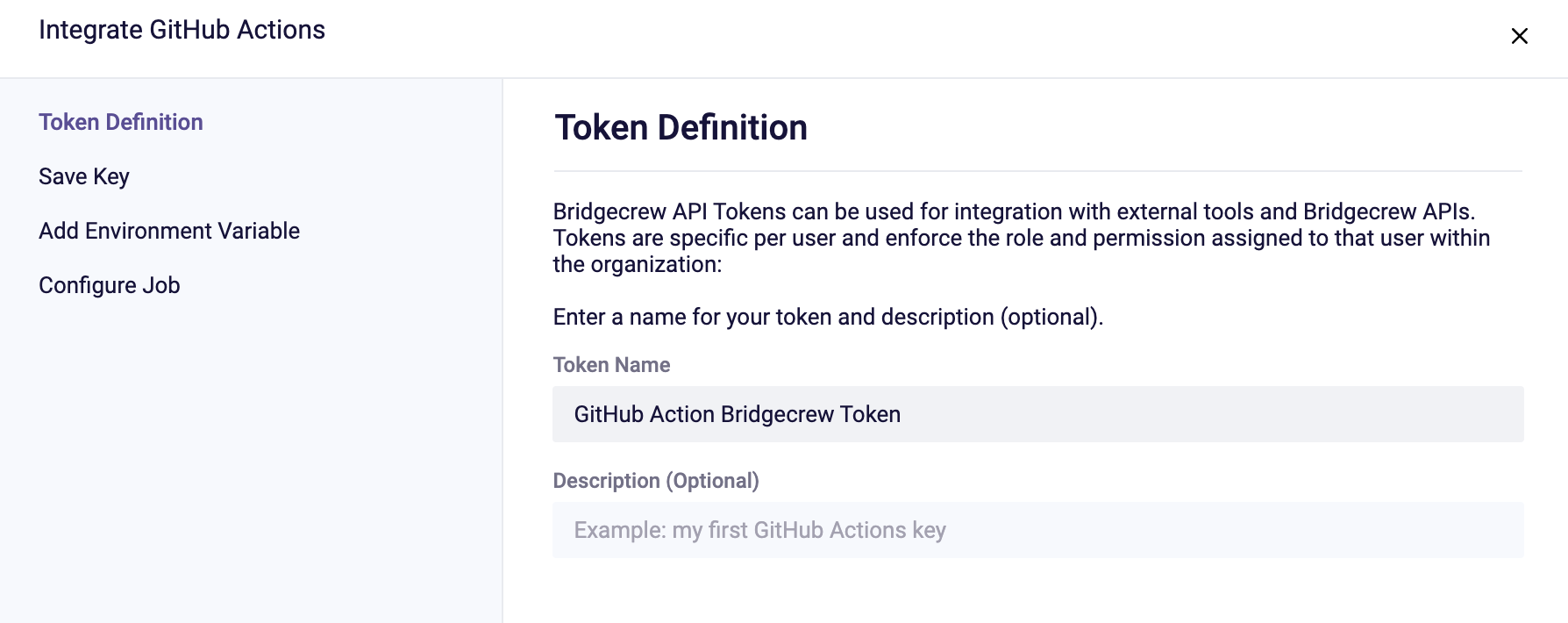Viewport: 1568px width, 623px height.
Task: Place cursor in 'GitHub Action Bridgecrew Token' text
Action: [738, 414]
